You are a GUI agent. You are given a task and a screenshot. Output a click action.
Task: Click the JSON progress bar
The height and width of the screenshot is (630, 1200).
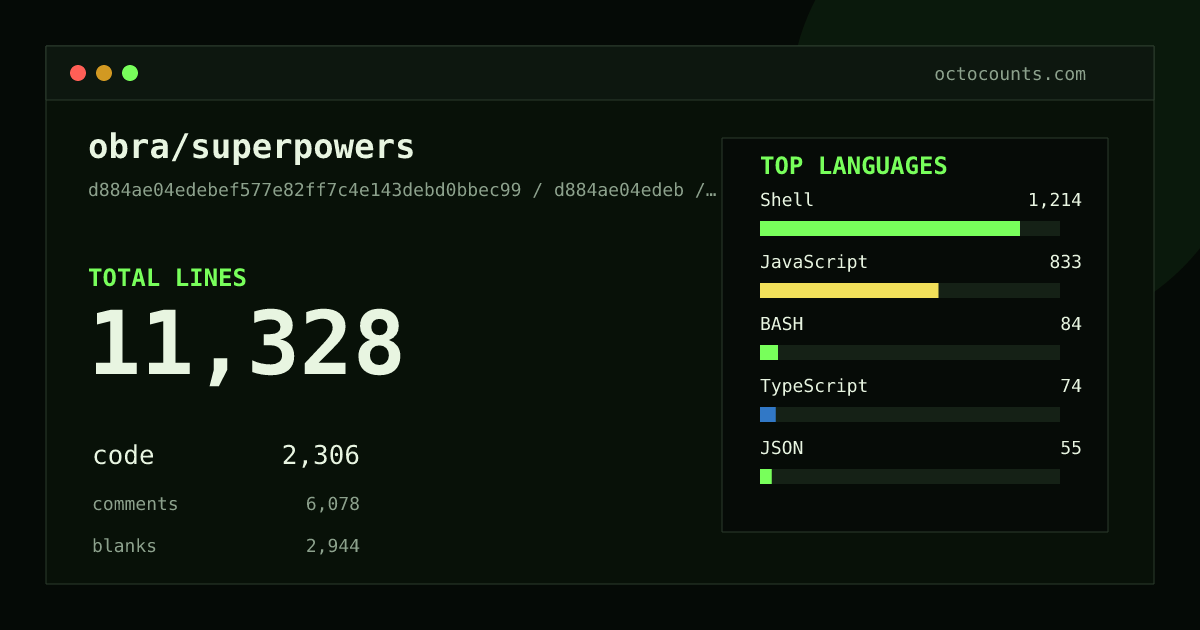[x=910, y=476]
